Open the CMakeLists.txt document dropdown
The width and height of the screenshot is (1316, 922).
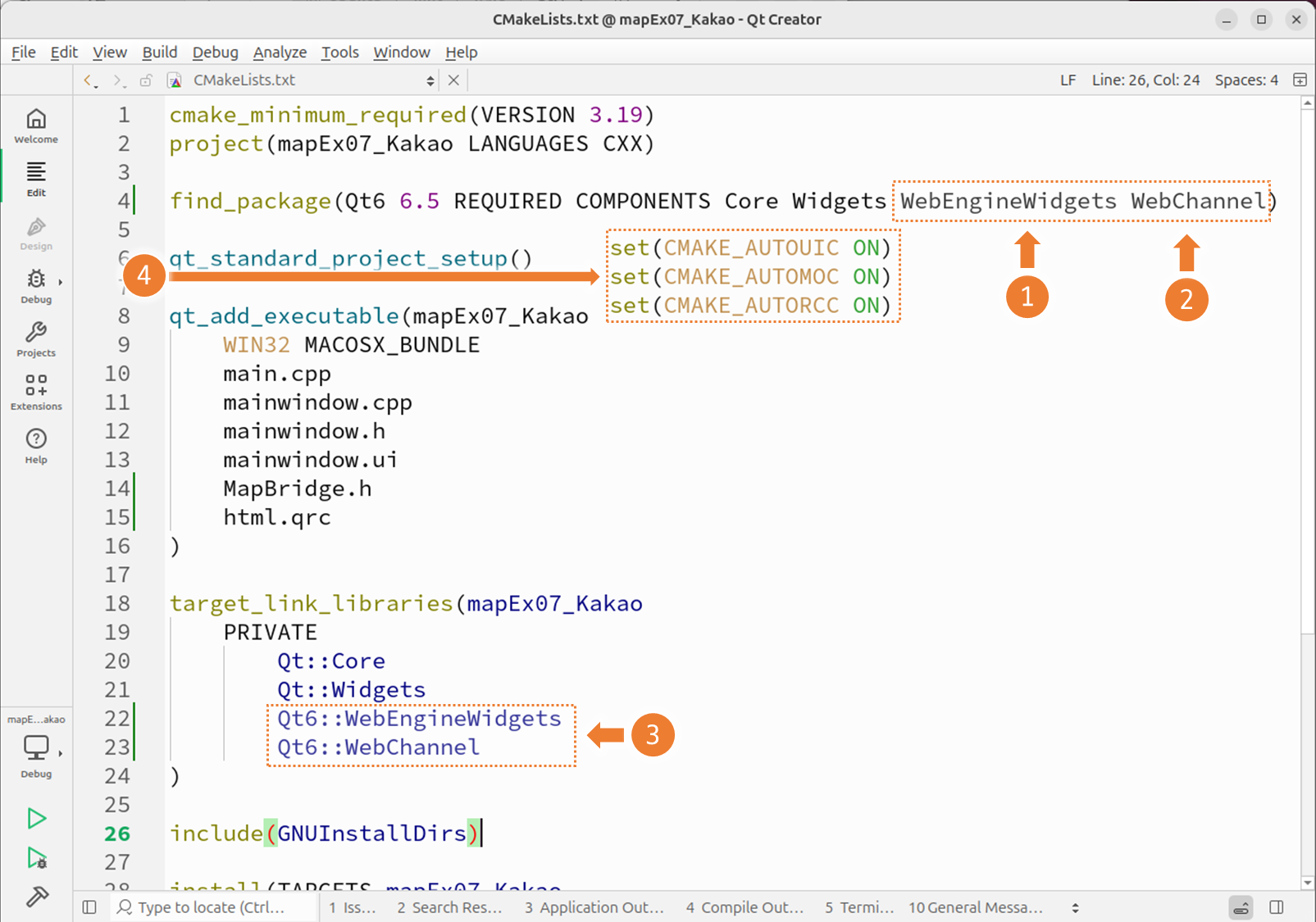pos(430,80)
